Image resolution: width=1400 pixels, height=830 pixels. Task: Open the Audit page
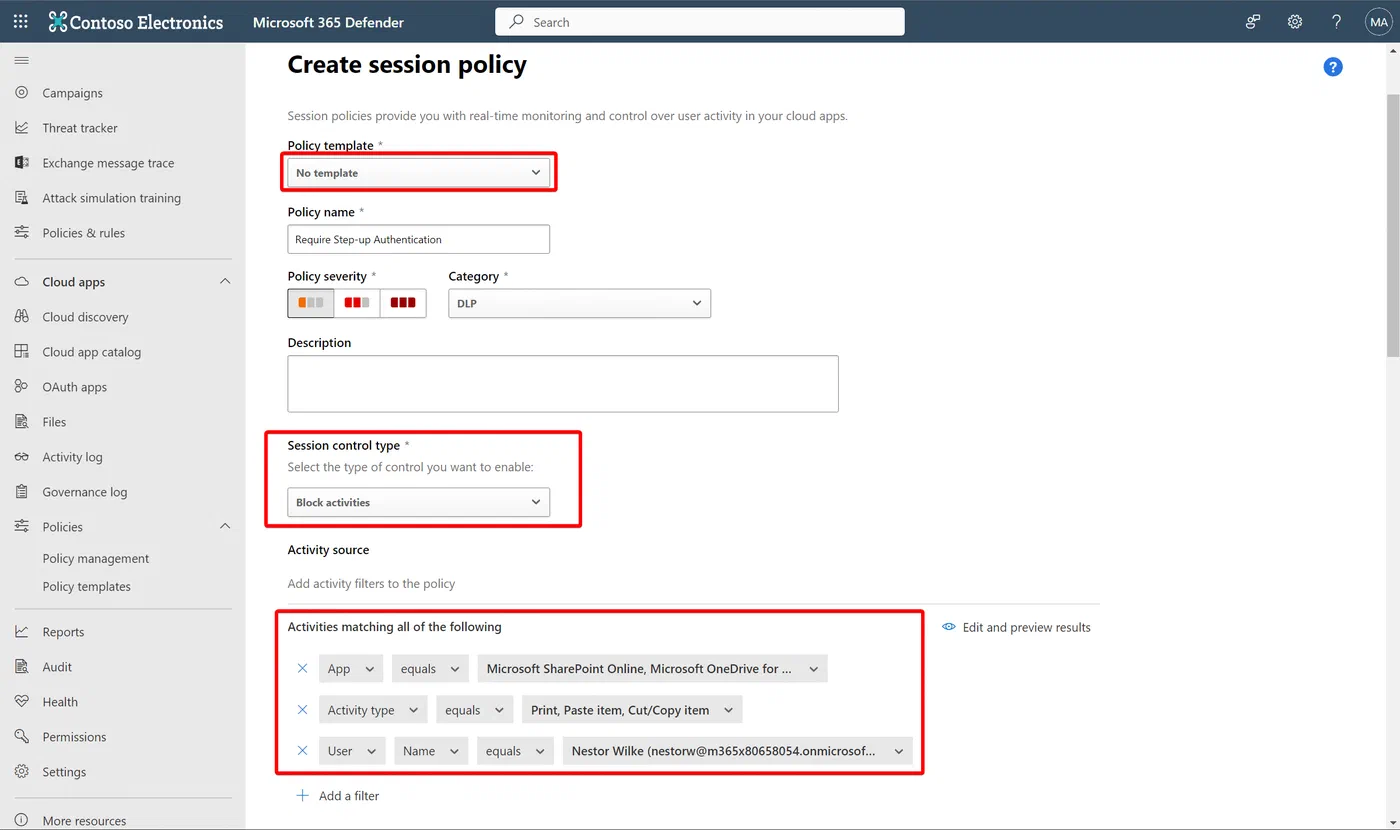pyautogui.click(x=57, y=667)
